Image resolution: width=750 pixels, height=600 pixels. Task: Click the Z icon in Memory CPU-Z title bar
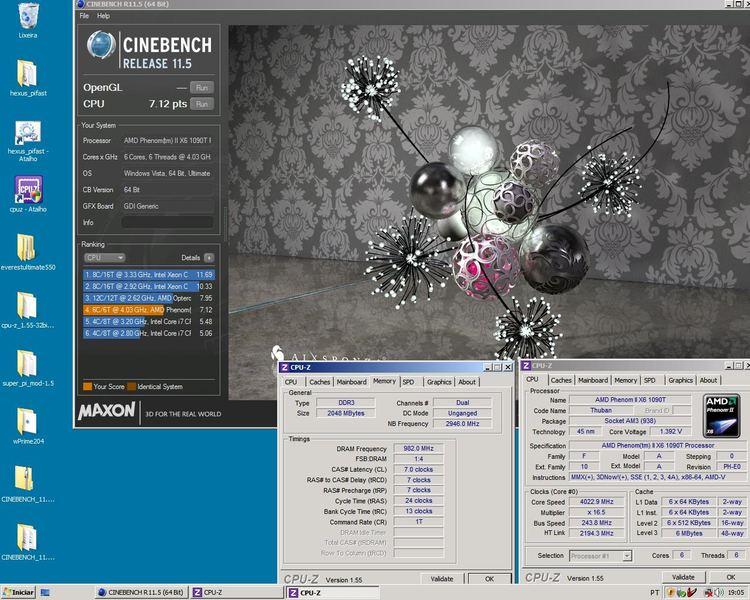click(x=284, y=367)
